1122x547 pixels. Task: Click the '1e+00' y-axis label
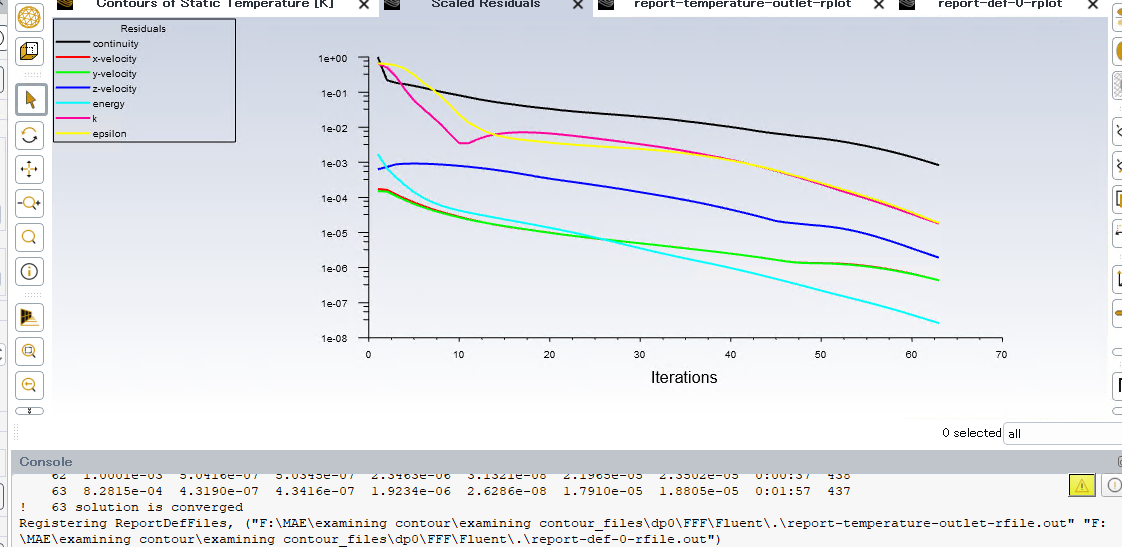click(333, 58)
